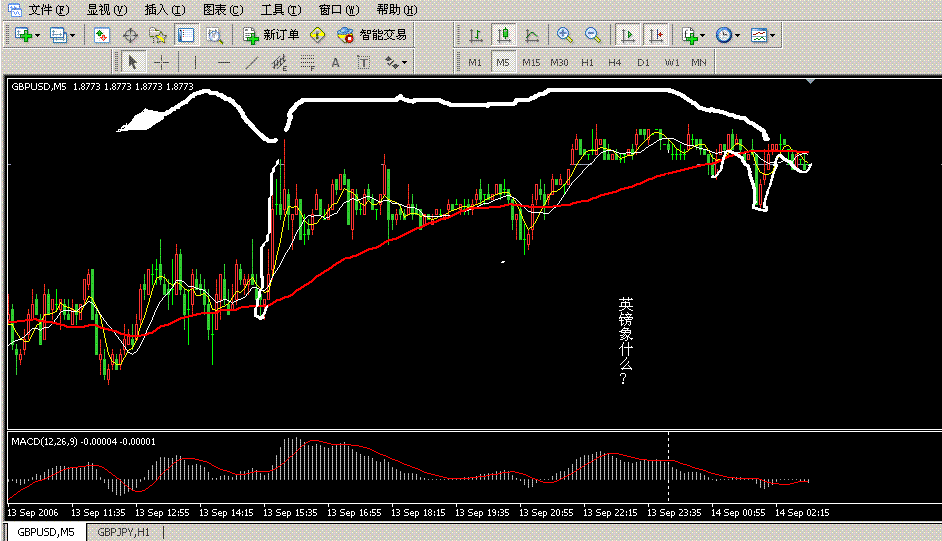Toggle the chart shift button

click(x=656, y=35)
